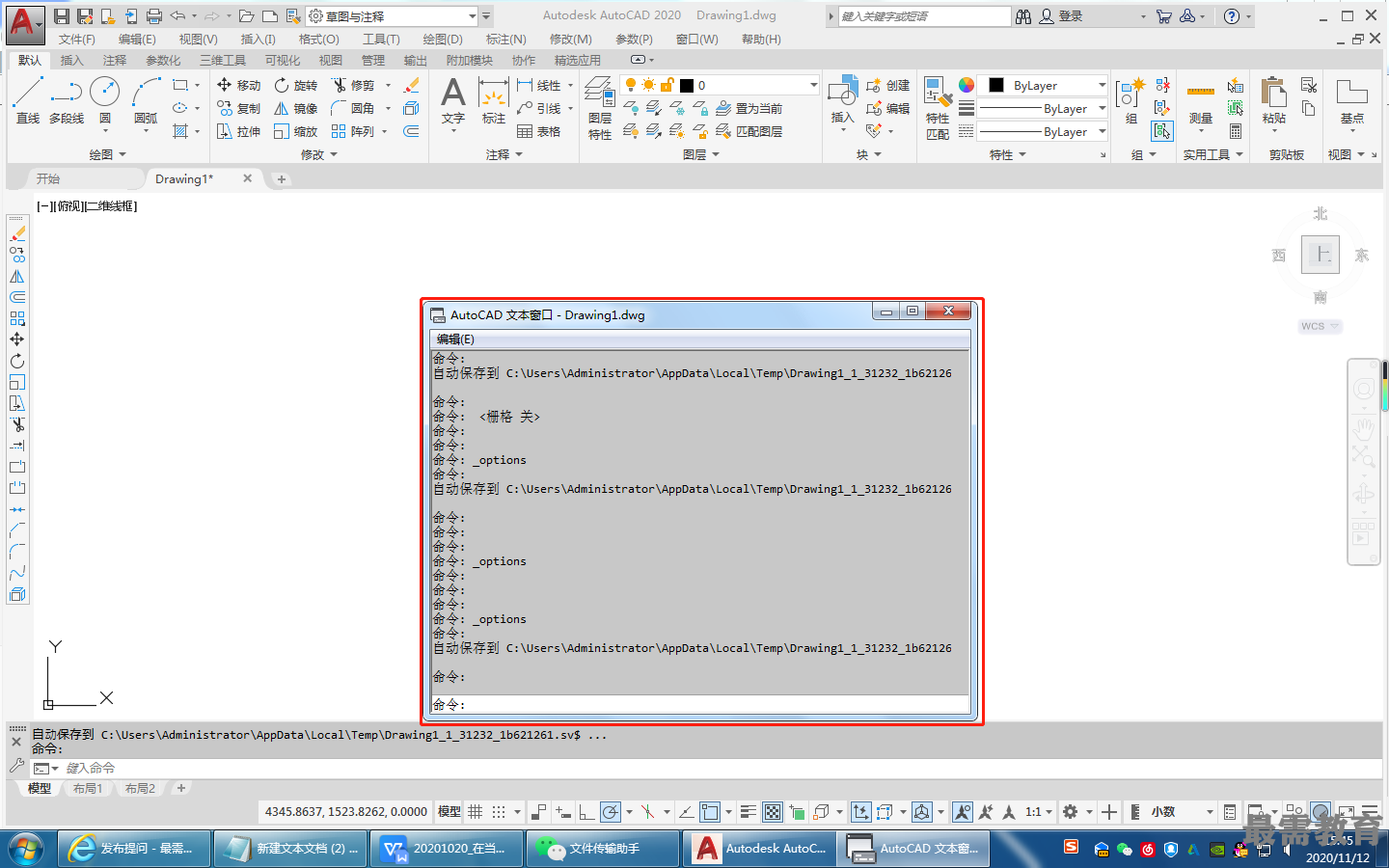Toggle transparency display in status bar
1389x868 pixels.
click(x=773, y=812)
